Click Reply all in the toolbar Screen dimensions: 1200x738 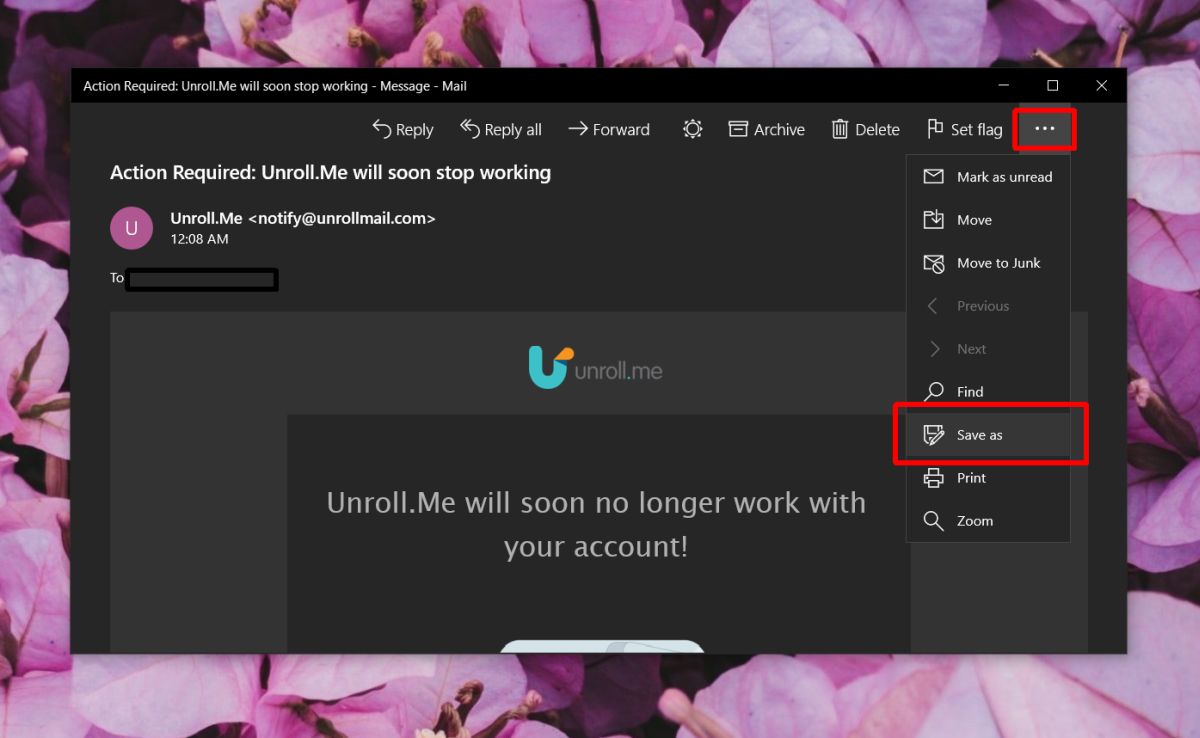click(x=500, y=129)
